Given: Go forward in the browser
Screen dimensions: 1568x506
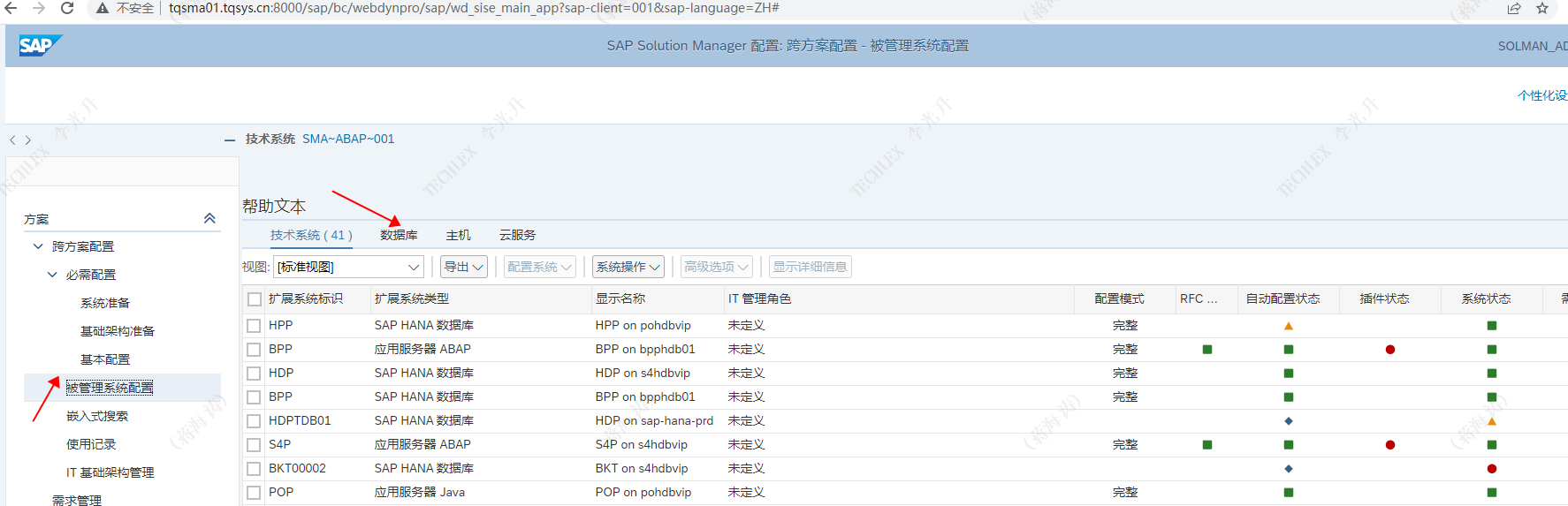Looking at the screenshot, I should (39, 8).
